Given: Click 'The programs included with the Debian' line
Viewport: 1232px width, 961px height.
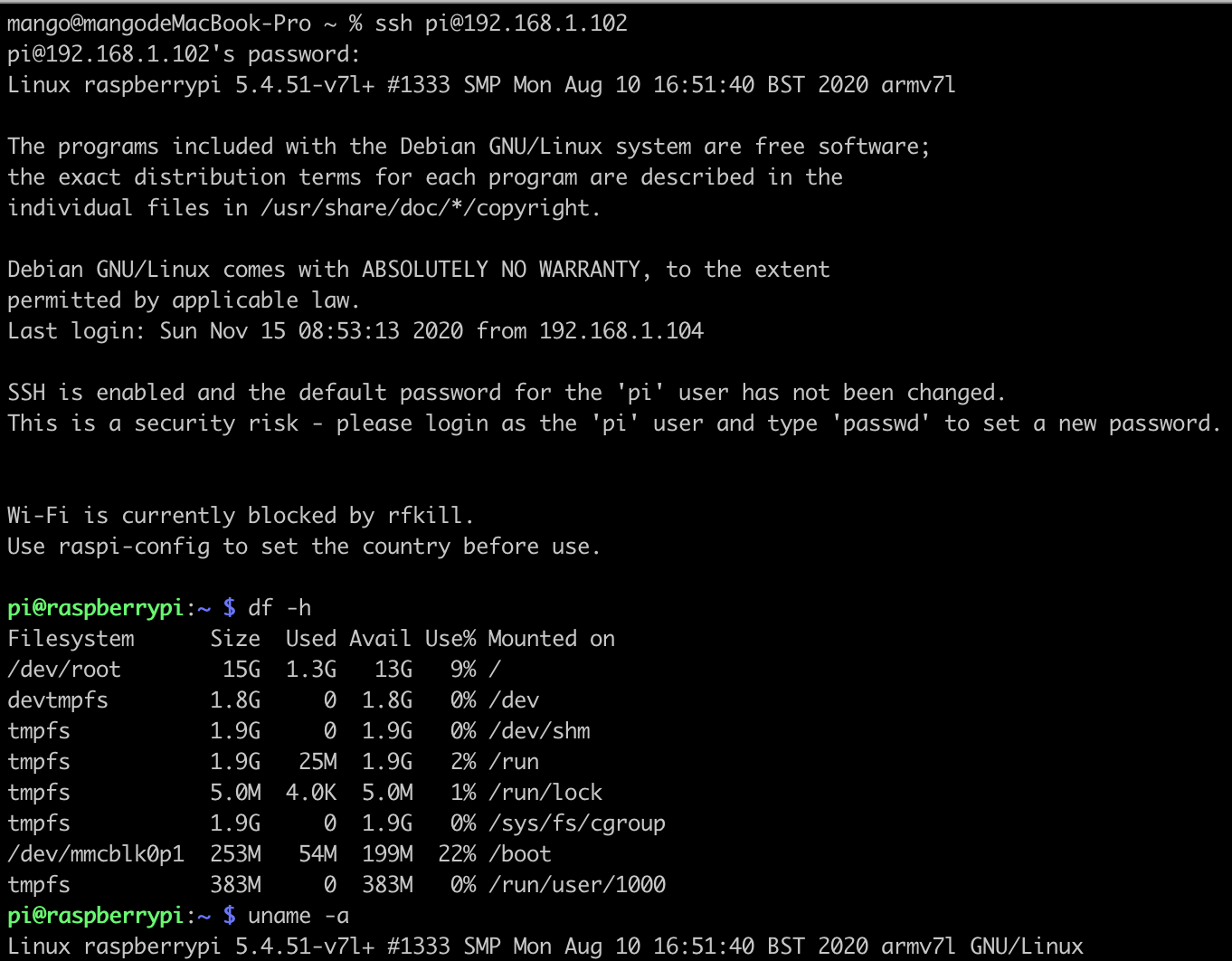Looking at the screenshot, I should (x=469, y=147).
